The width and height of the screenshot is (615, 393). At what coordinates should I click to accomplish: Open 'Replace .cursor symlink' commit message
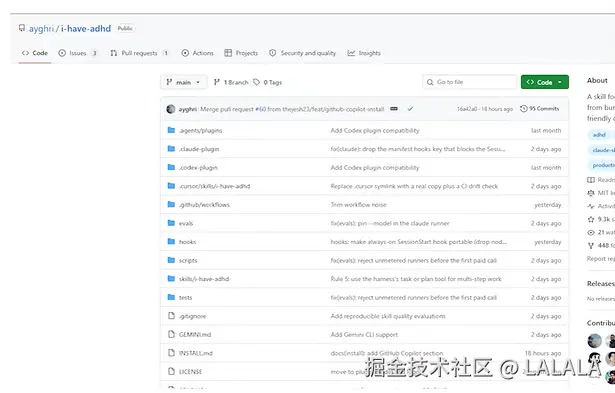tap(414, 186)
